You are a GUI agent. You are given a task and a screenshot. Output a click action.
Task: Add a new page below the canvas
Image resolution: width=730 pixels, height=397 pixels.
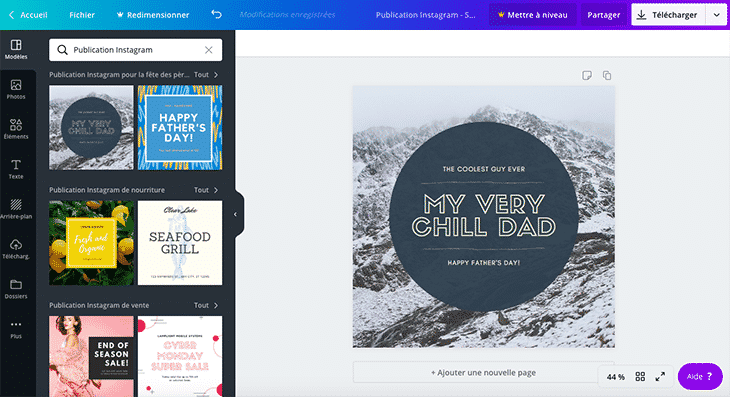tap(483, 372)
